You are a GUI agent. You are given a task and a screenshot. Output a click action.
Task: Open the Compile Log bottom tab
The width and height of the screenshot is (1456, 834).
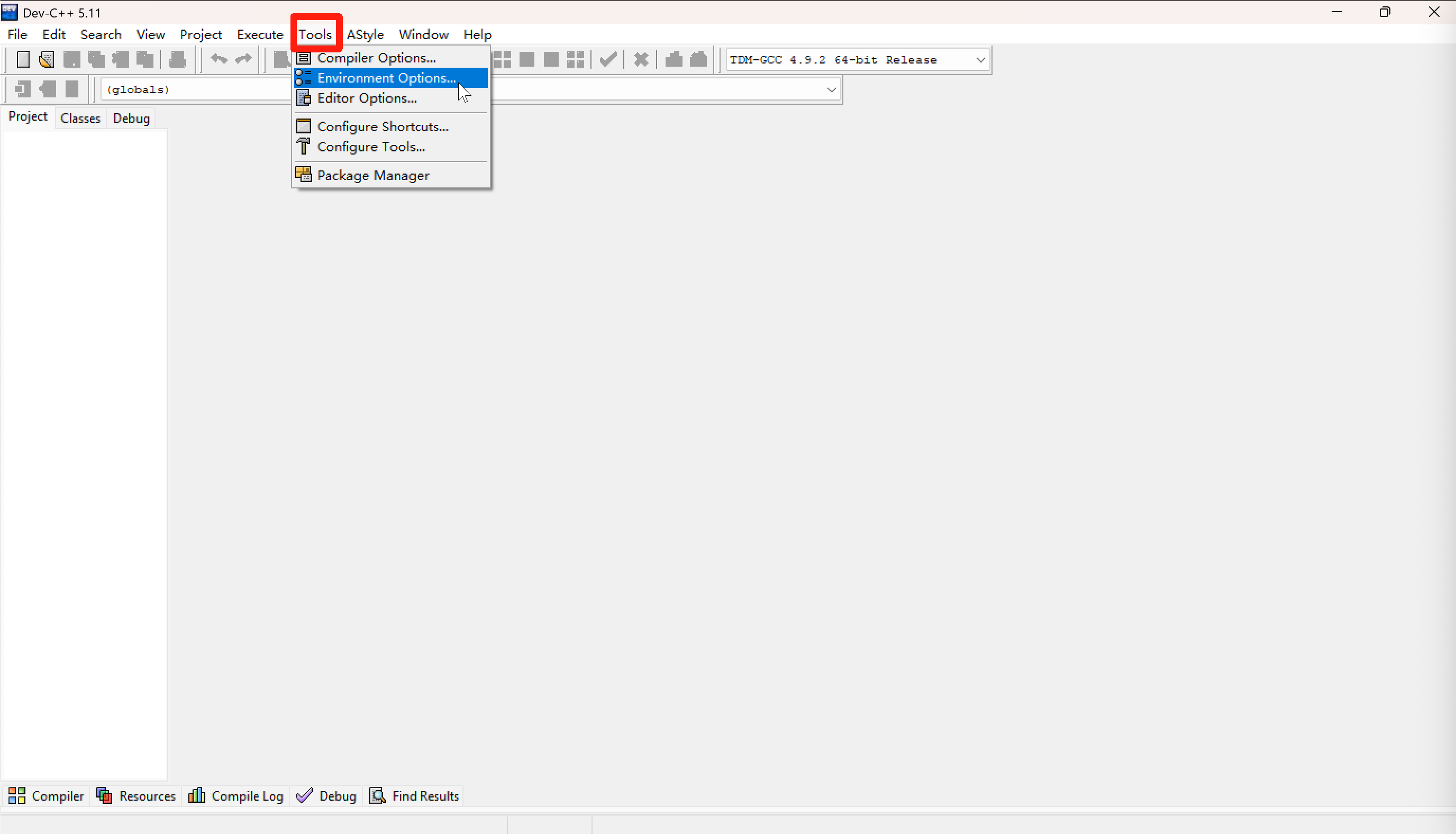click(236, 795)
